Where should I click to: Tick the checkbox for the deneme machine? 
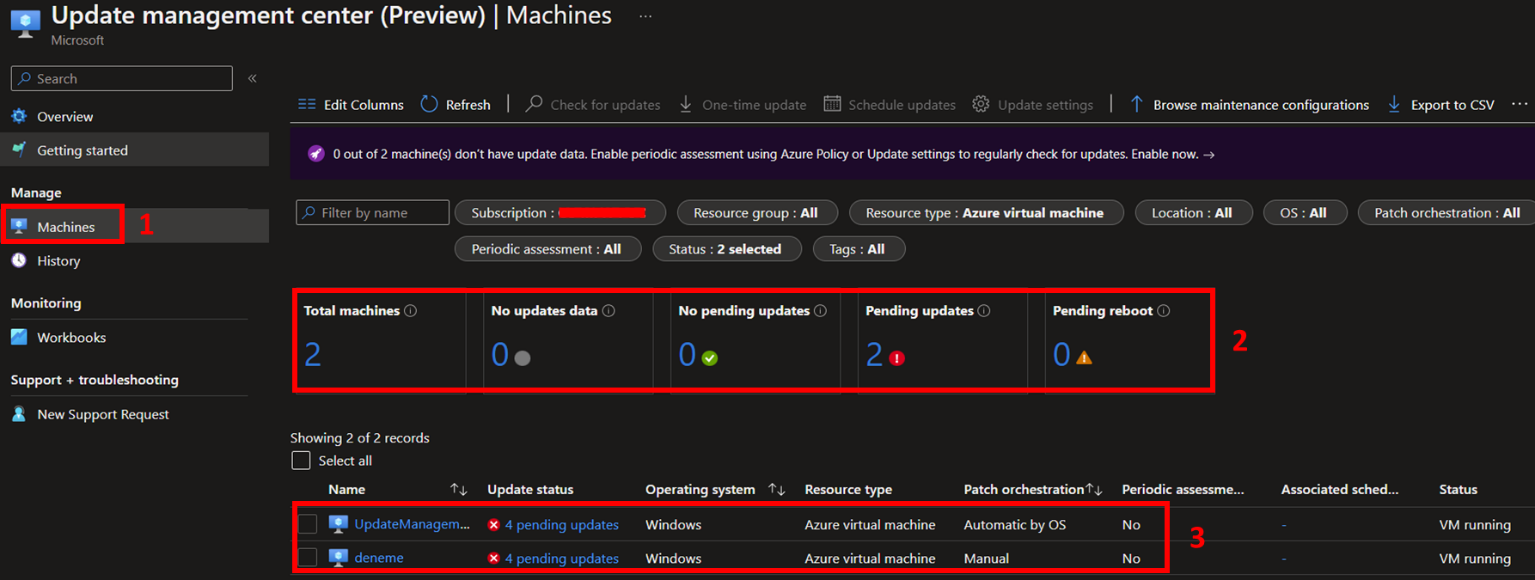[x=308, y=557]
